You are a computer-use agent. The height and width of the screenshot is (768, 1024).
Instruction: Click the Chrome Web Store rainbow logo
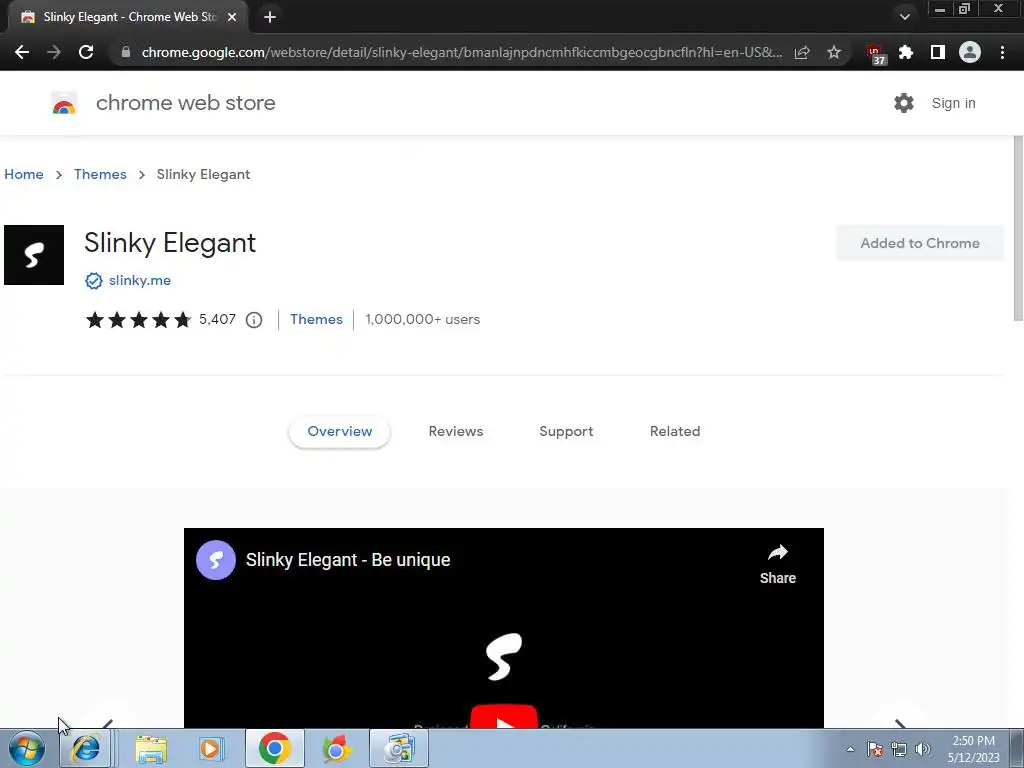tap(64, 103)
